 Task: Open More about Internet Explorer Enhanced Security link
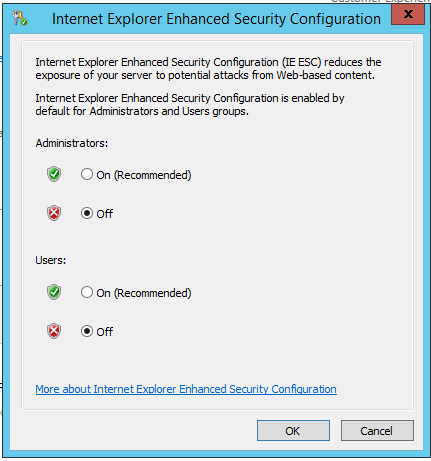186,389
